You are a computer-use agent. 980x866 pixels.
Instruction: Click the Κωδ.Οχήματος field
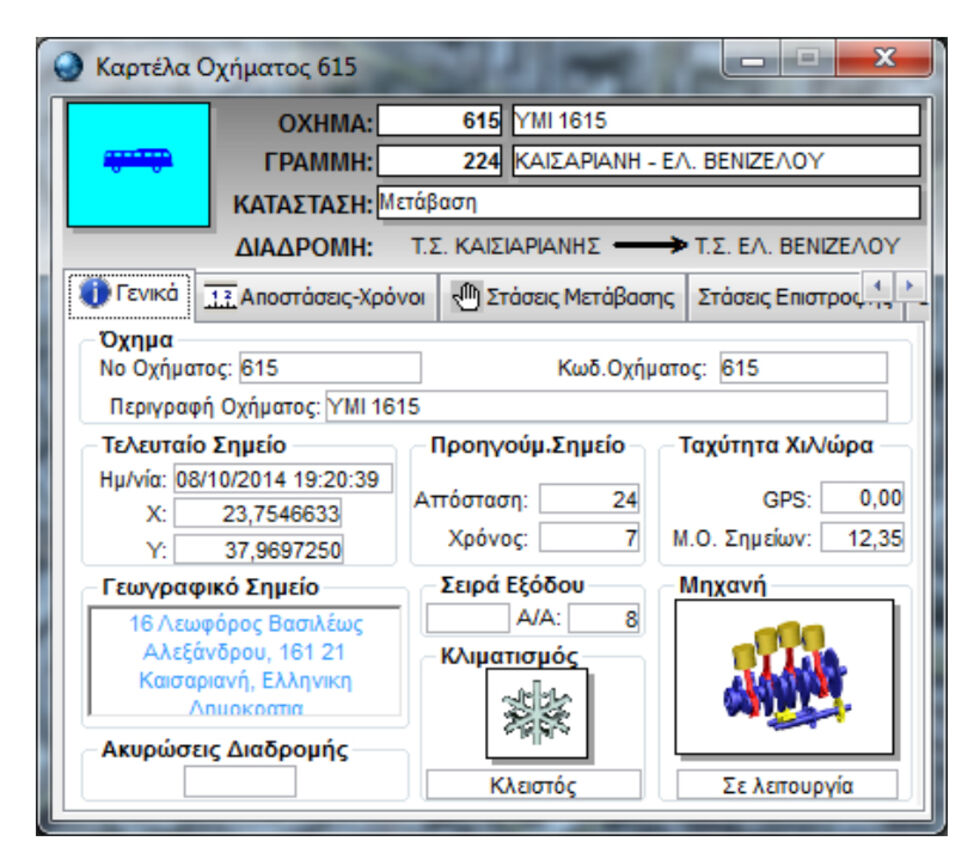click(x=803, y=368)
